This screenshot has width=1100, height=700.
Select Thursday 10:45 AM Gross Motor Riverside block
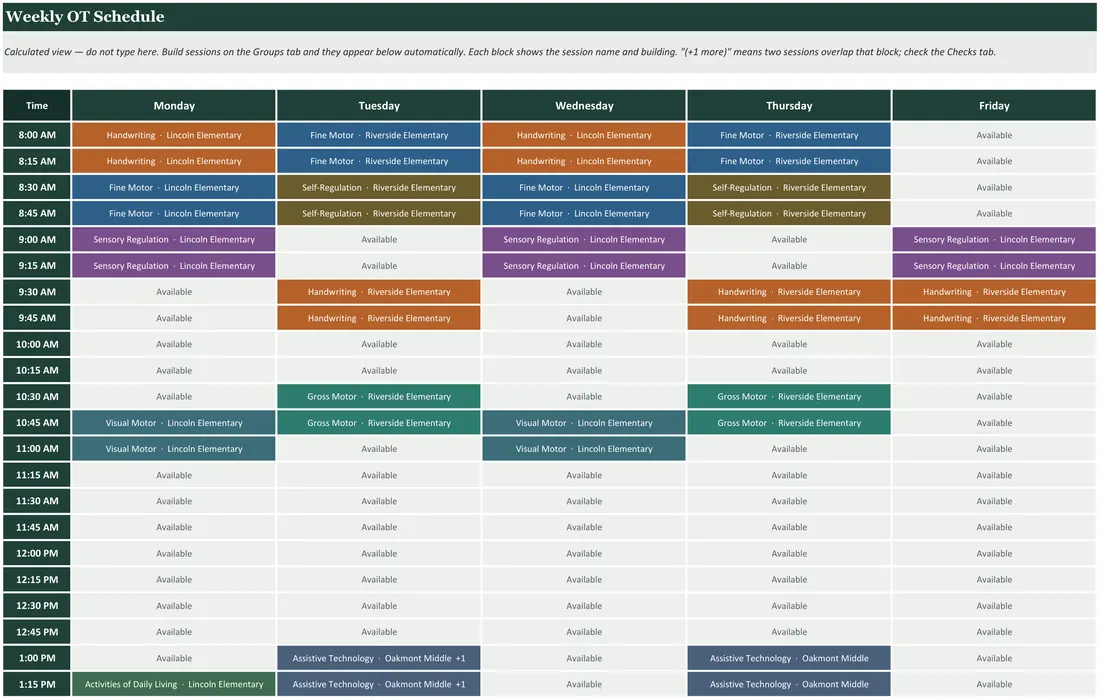point(789,422)
